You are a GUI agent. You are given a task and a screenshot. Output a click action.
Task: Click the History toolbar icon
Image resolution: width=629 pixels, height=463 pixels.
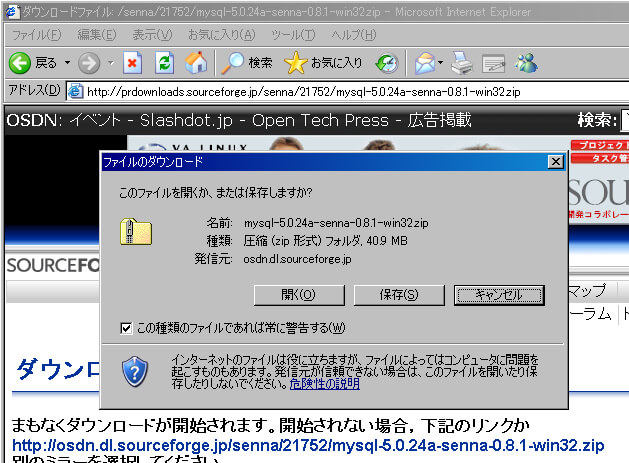pyautogui.click(x=387, y=63)
